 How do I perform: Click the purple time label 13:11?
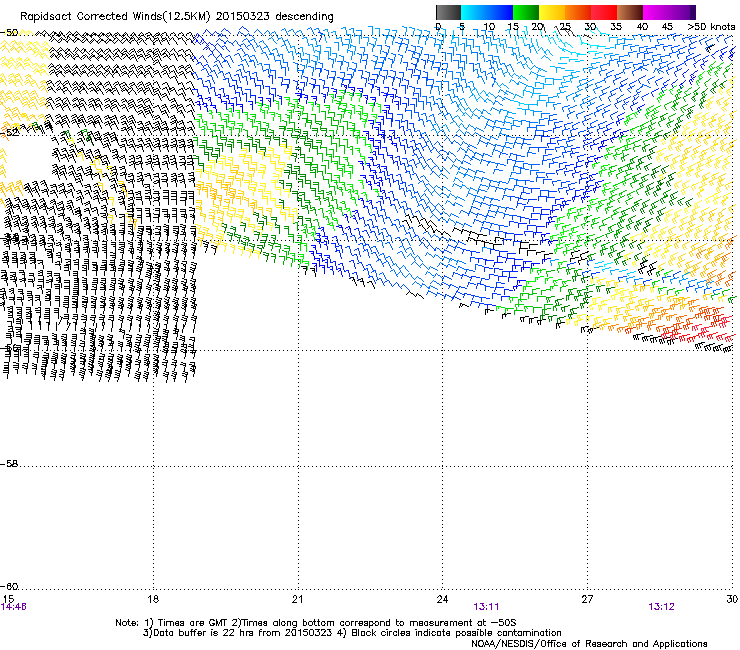[487, 607]
